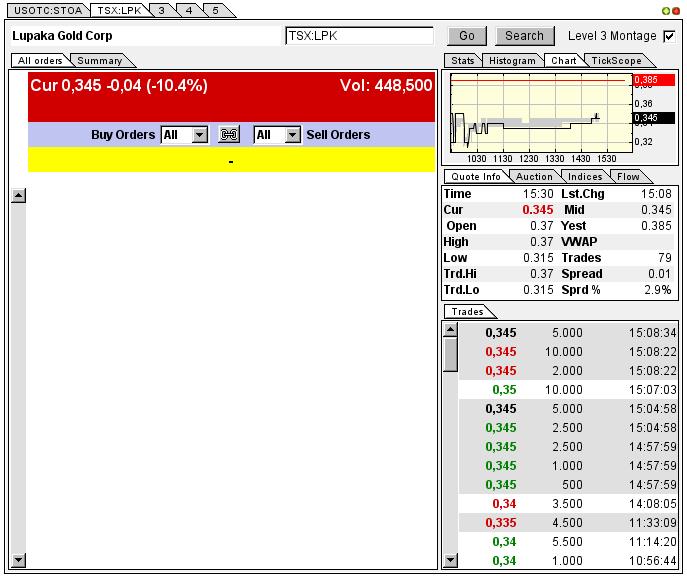Screen dimensions: 687x577
Task: Select the 1.000 trade at 14:57:59
Action: coord(568,466)
